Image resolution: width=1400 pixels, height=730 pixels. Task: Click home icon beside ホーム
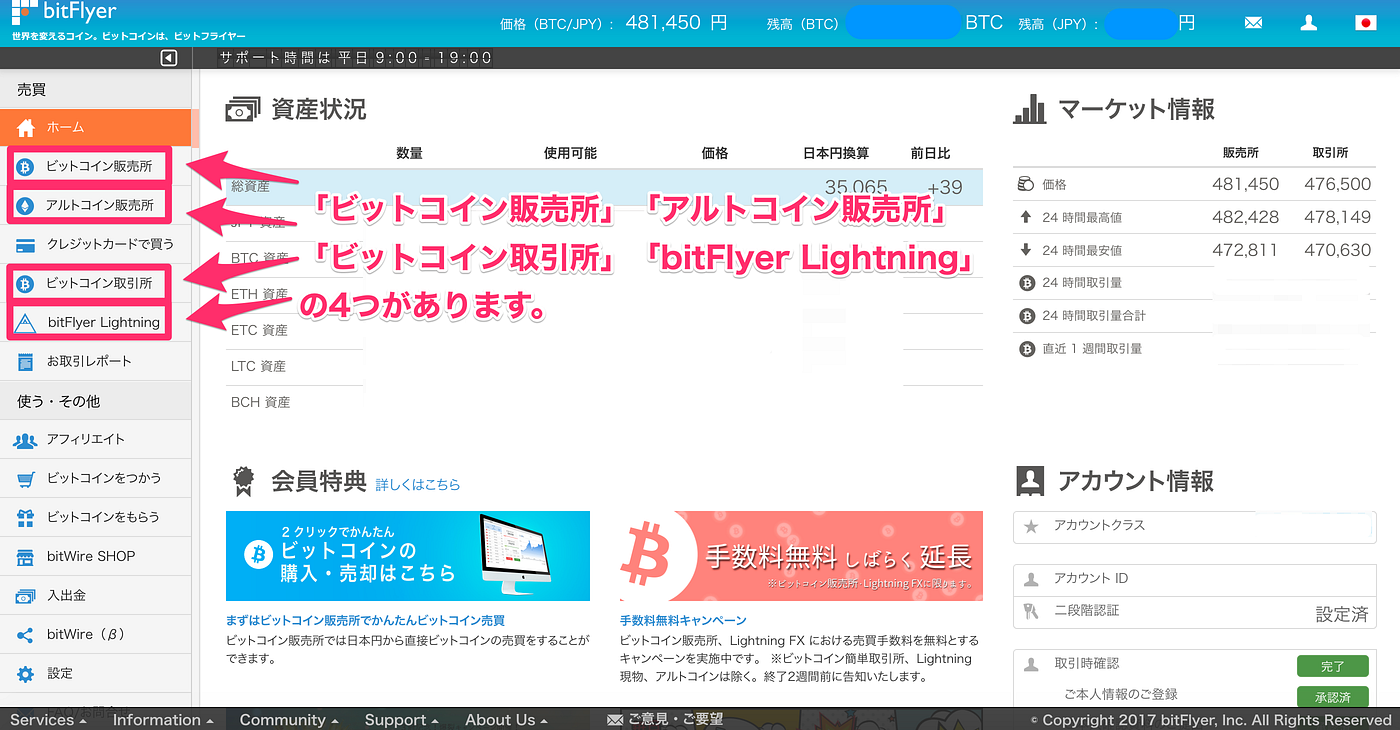26,127
